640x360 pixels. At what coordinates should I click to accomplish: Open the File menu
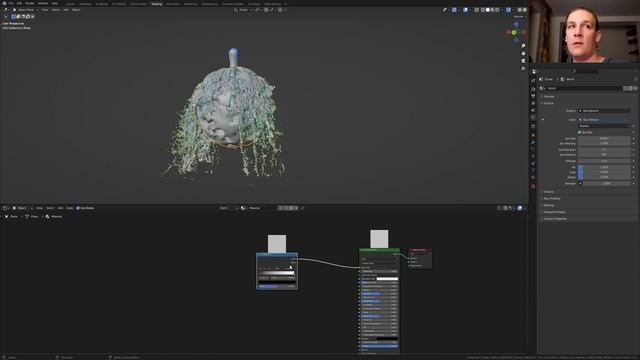[x=11, y=3]
